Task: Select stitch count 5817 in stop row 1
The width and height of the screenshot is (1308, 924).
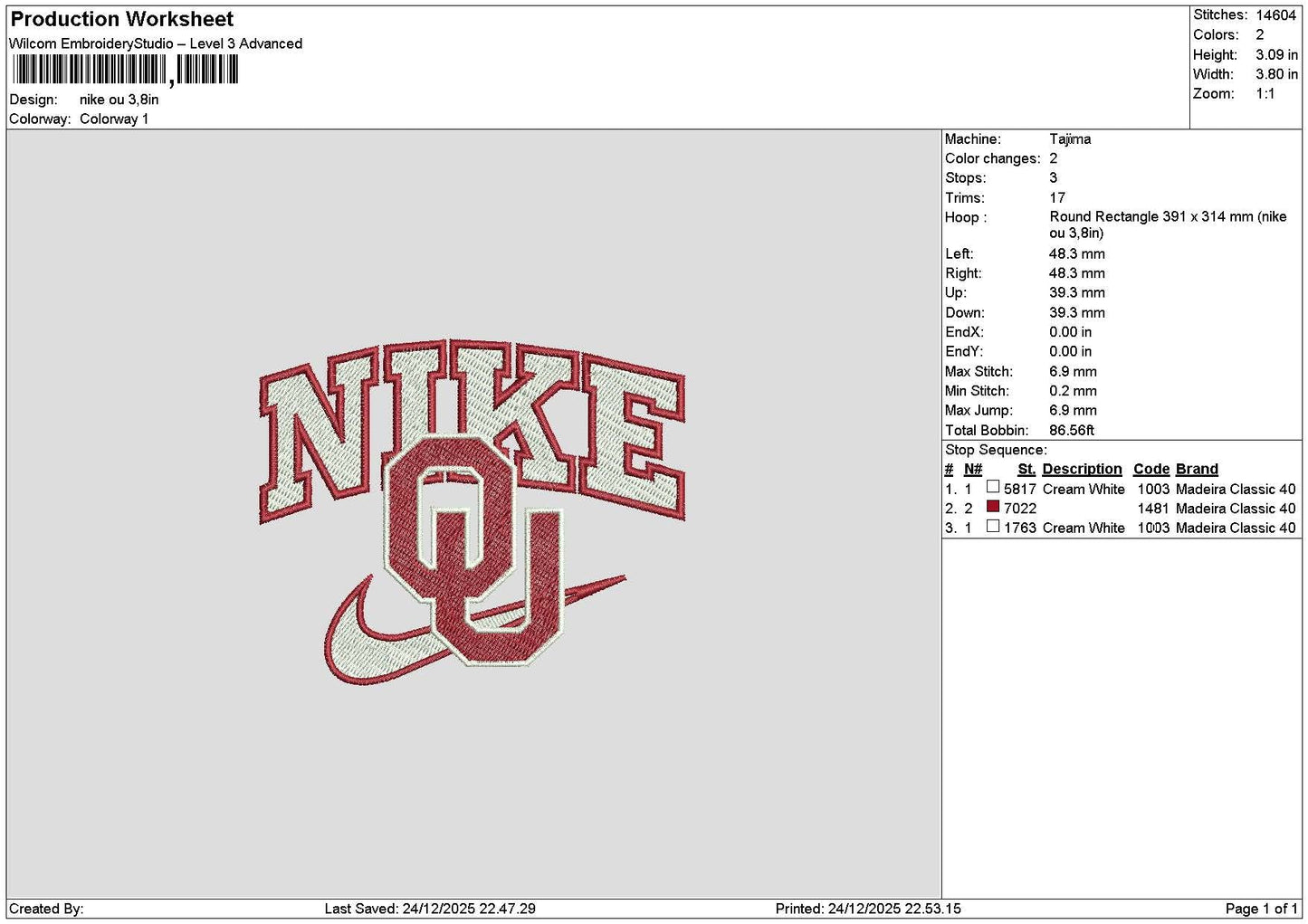Action: pos(1020,489)
